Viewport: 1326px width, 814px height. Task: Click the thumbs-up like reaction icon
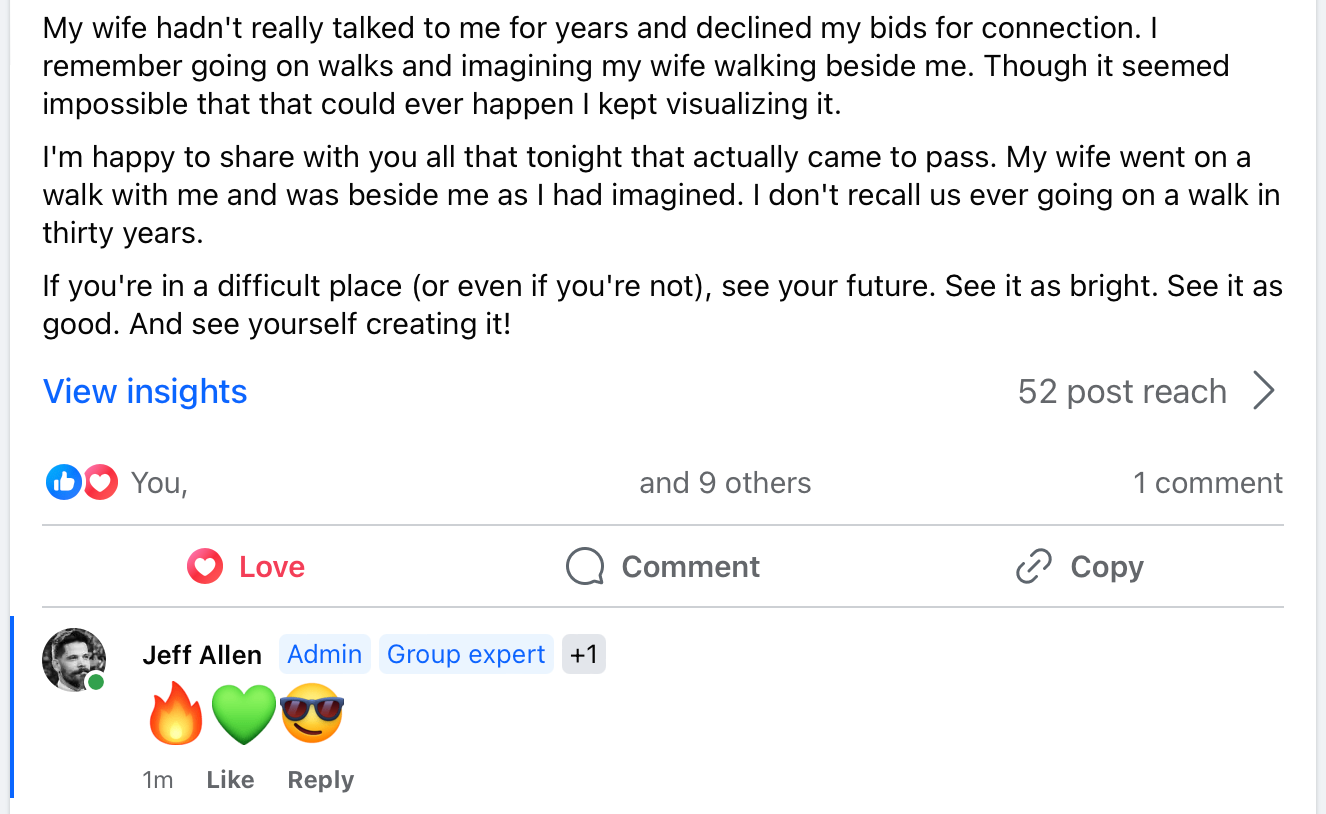(63, 483)
